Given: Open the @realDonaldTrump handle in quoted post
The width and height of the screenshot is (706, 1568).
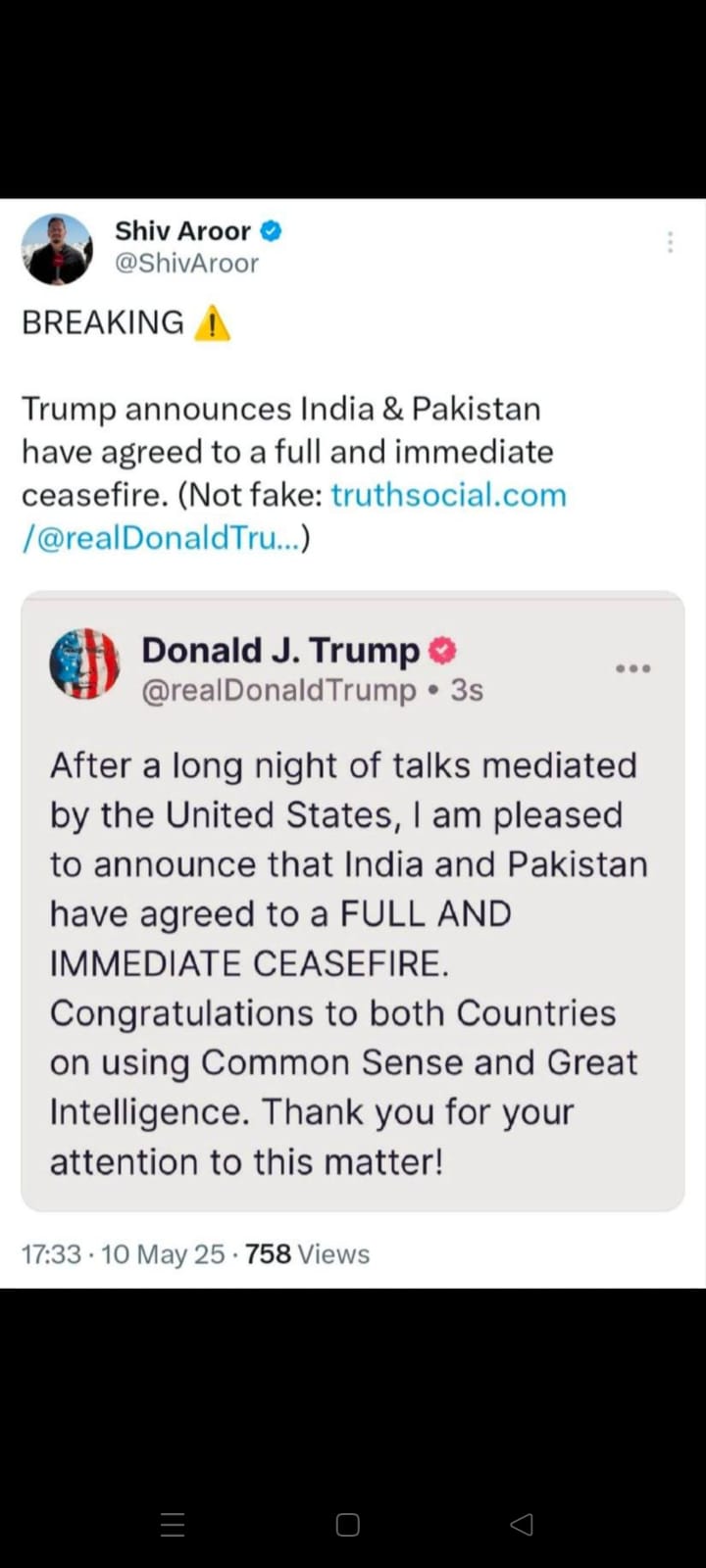Looking at the screenshot, I should click(278, 690).
